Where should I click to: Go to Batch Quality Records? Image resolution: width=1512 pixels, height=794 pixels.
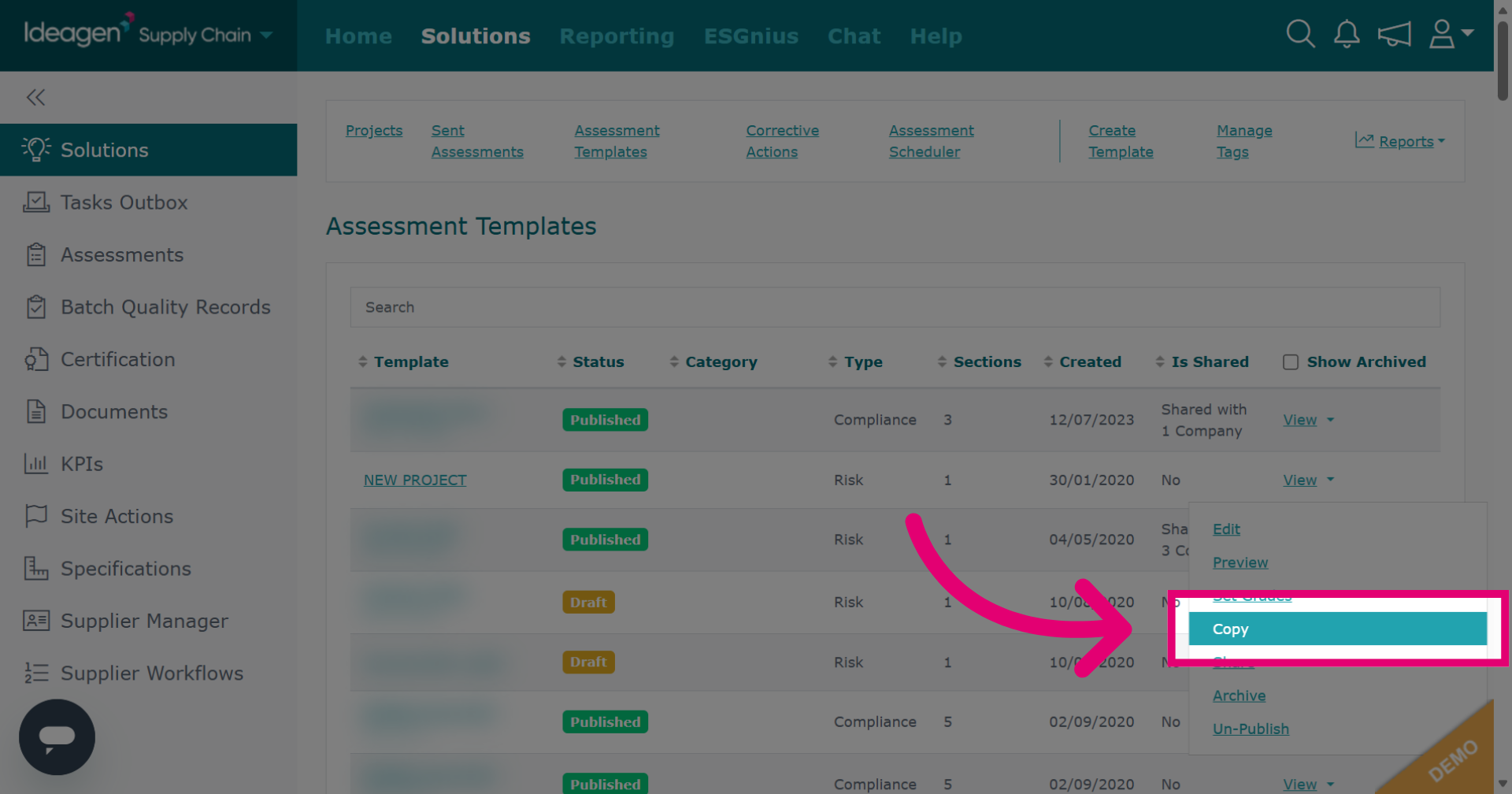(x=165, y=307)
